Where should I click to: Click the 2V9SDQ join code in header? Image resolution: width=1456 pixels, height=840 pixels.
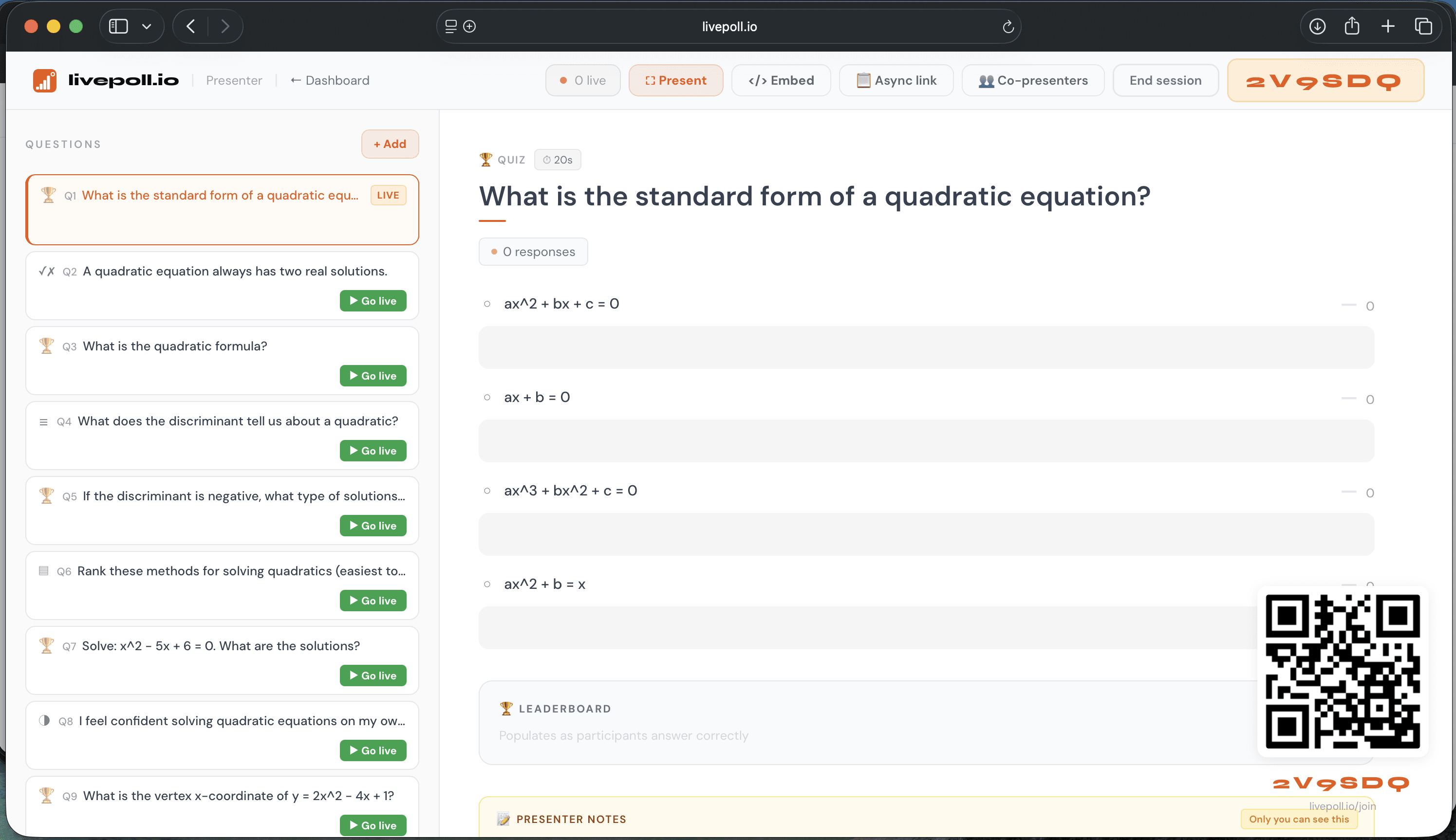[x=1325, y=80]
